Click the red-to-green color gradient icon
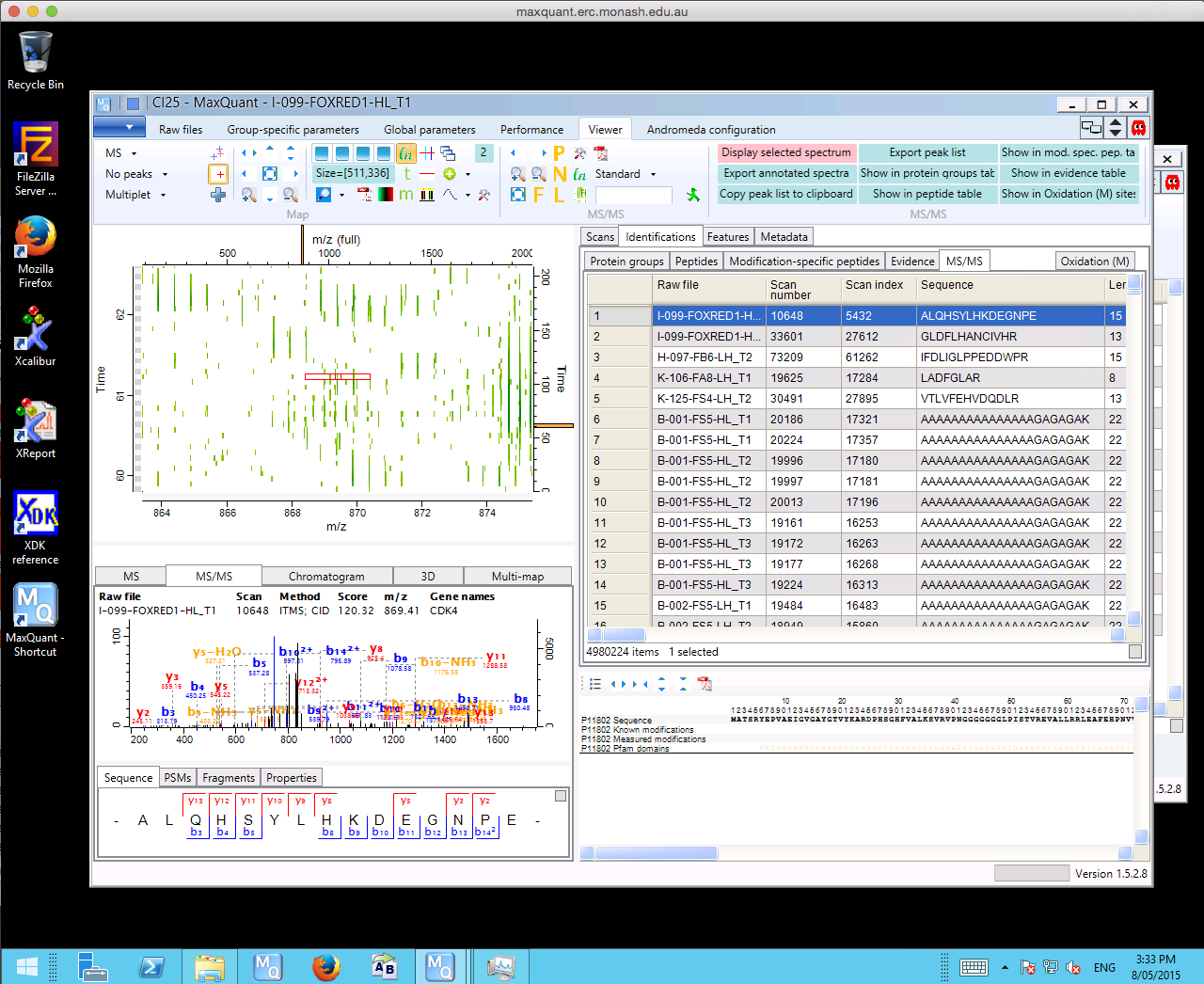Screen dimensions: 1204x984 (385, 195)
